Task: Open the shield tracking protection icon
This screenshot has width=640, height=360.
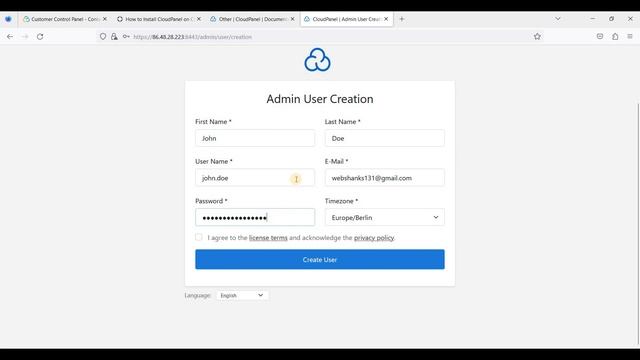Action: [103, 37]
